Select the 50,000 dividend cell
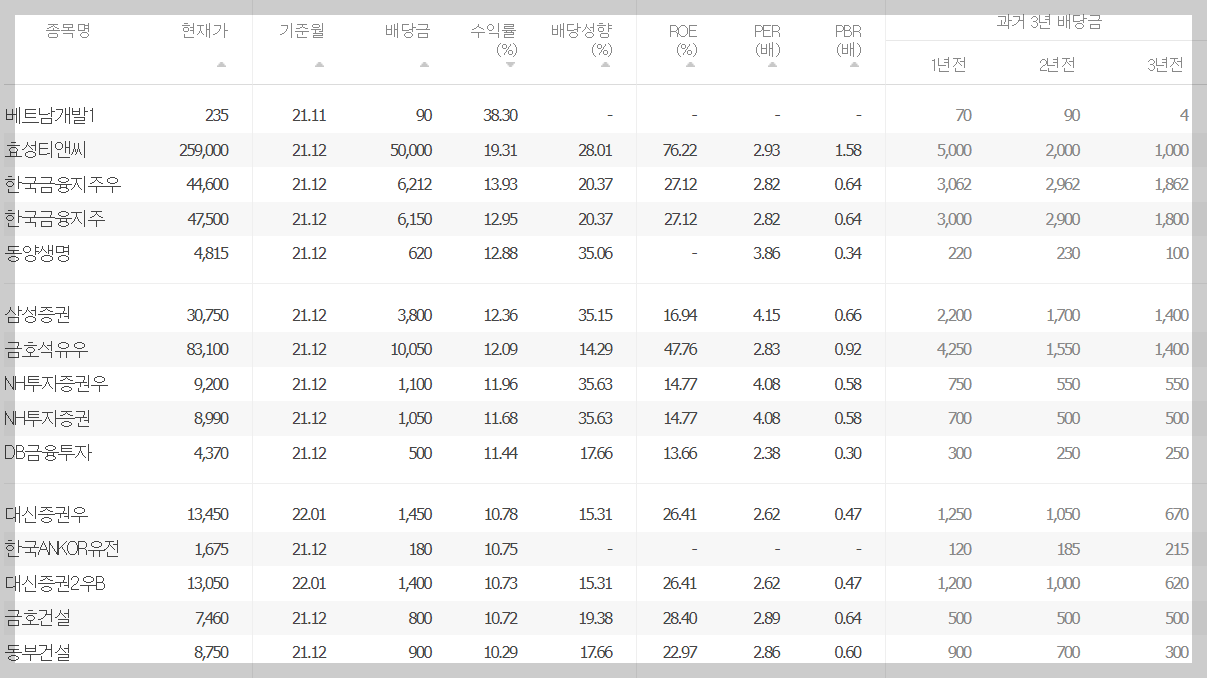This screenshot has height=678, width=1207. click(412, 151)
